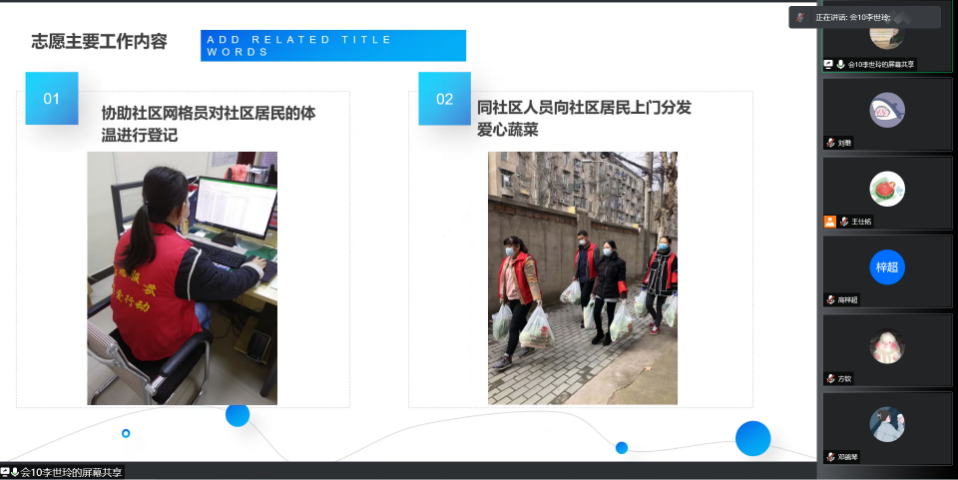Select 邓婉琴's participant avatar
This screenshot has width=958, height=480.
(886, 424)
